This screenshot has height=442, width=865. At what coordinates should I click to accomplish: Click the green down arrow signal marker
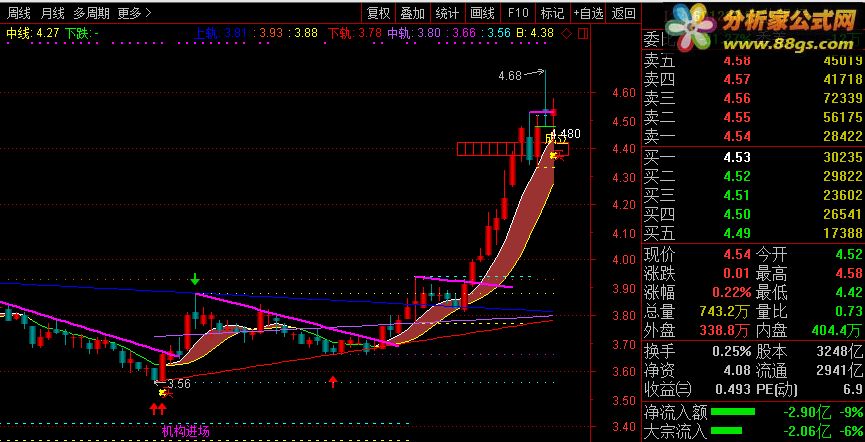click(x=195, y=279)
